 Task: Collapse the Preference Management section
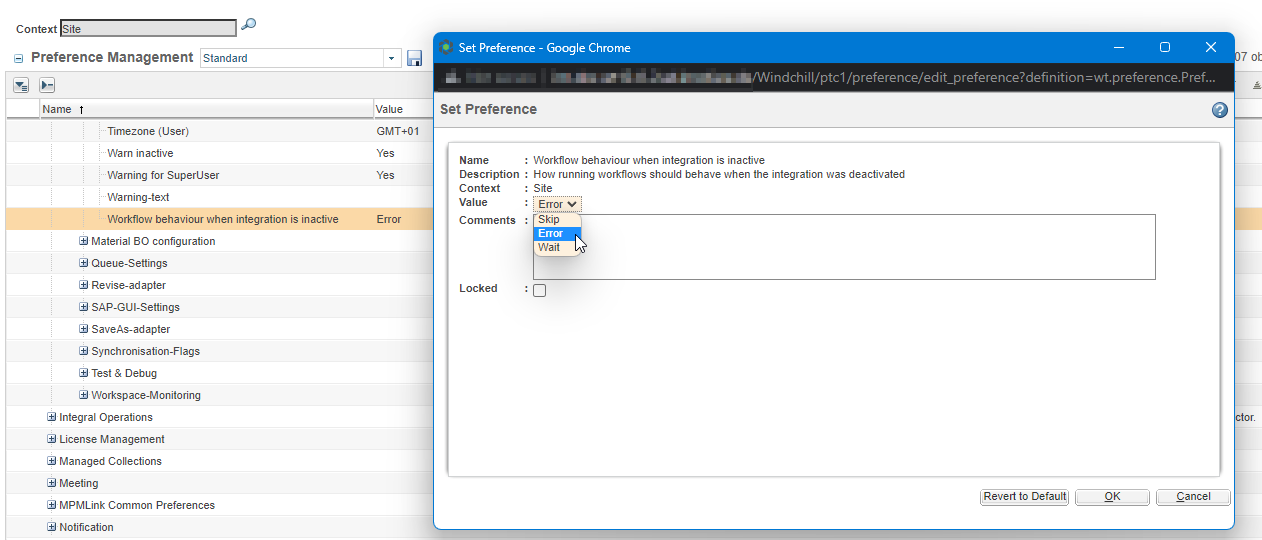[18, 59]
